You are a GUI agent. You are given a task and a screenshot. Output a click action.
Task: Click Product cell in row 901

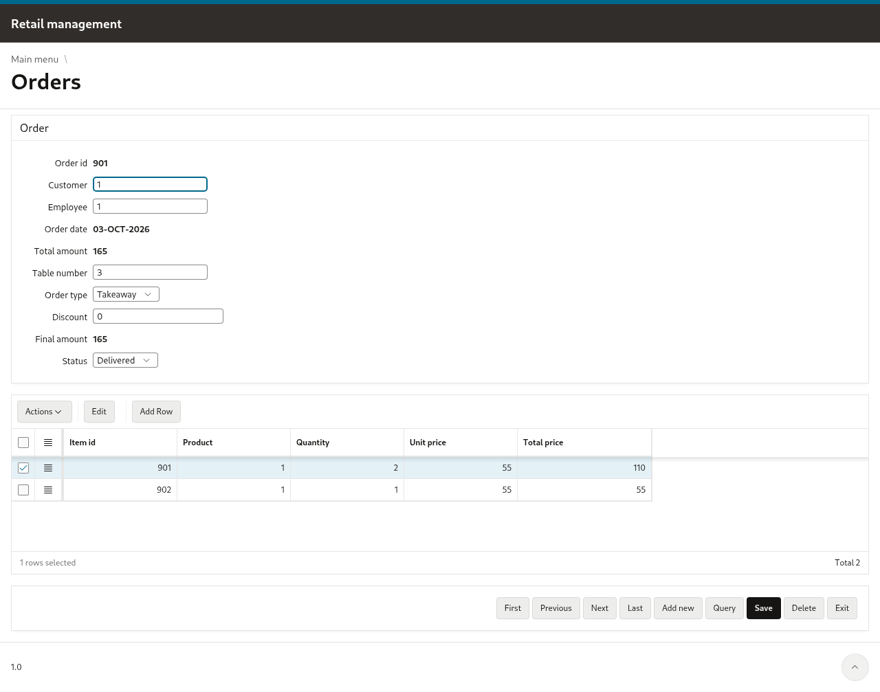233,468
